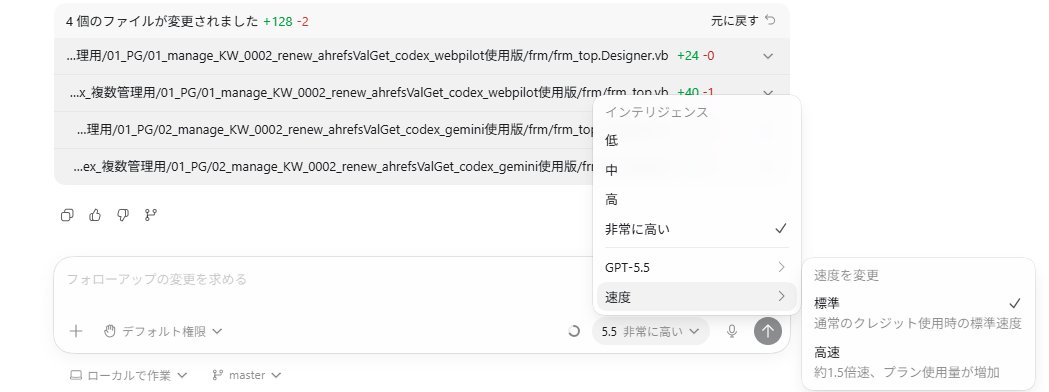Screen dimensions: 1049x392
Task: Click the loading spinner icon in composer
Action: click(x=573, y=331)
